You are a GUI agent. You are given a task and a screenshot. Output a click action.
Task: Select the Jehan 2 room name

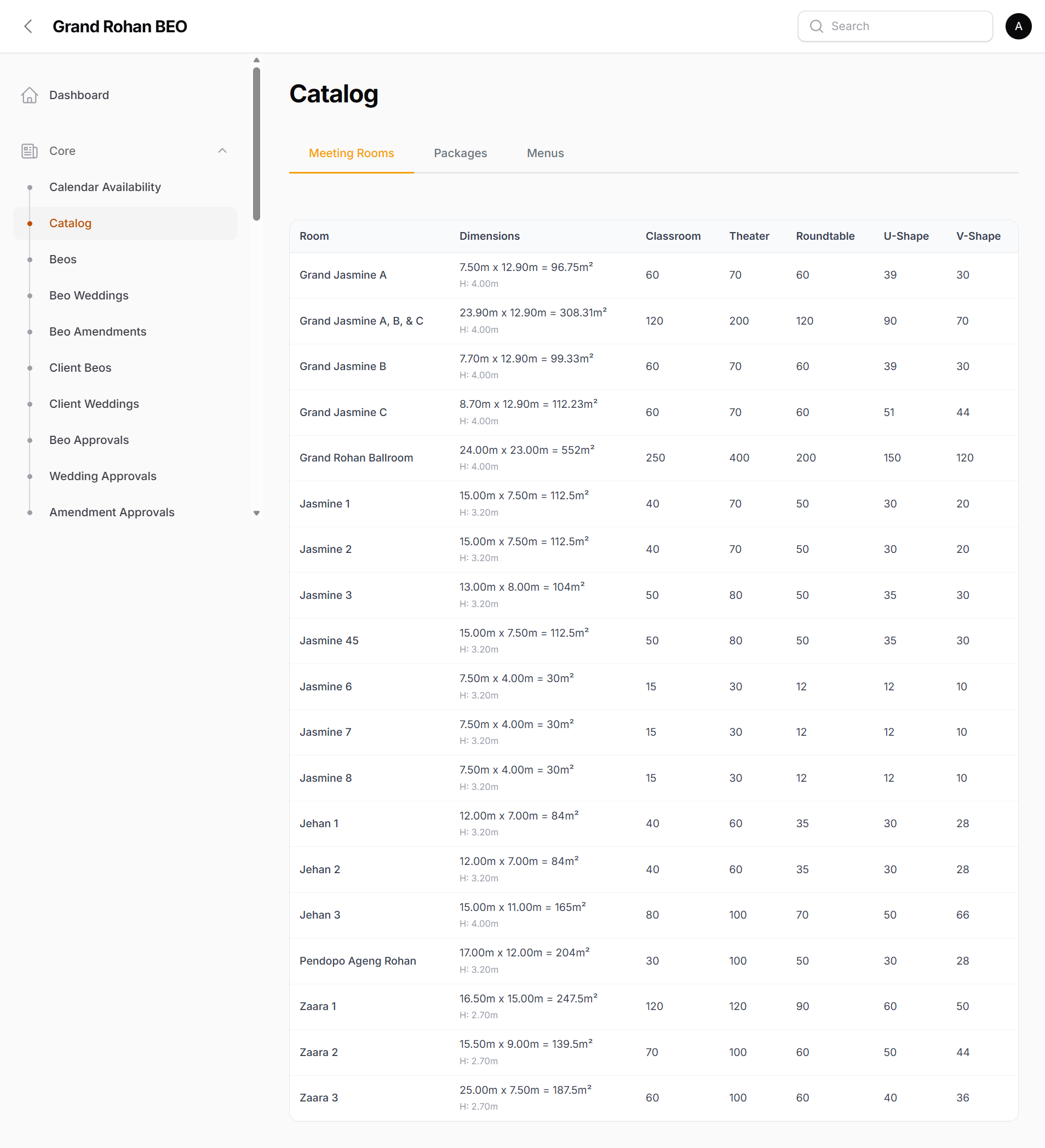pyautogui.click(x=320, y=869)
